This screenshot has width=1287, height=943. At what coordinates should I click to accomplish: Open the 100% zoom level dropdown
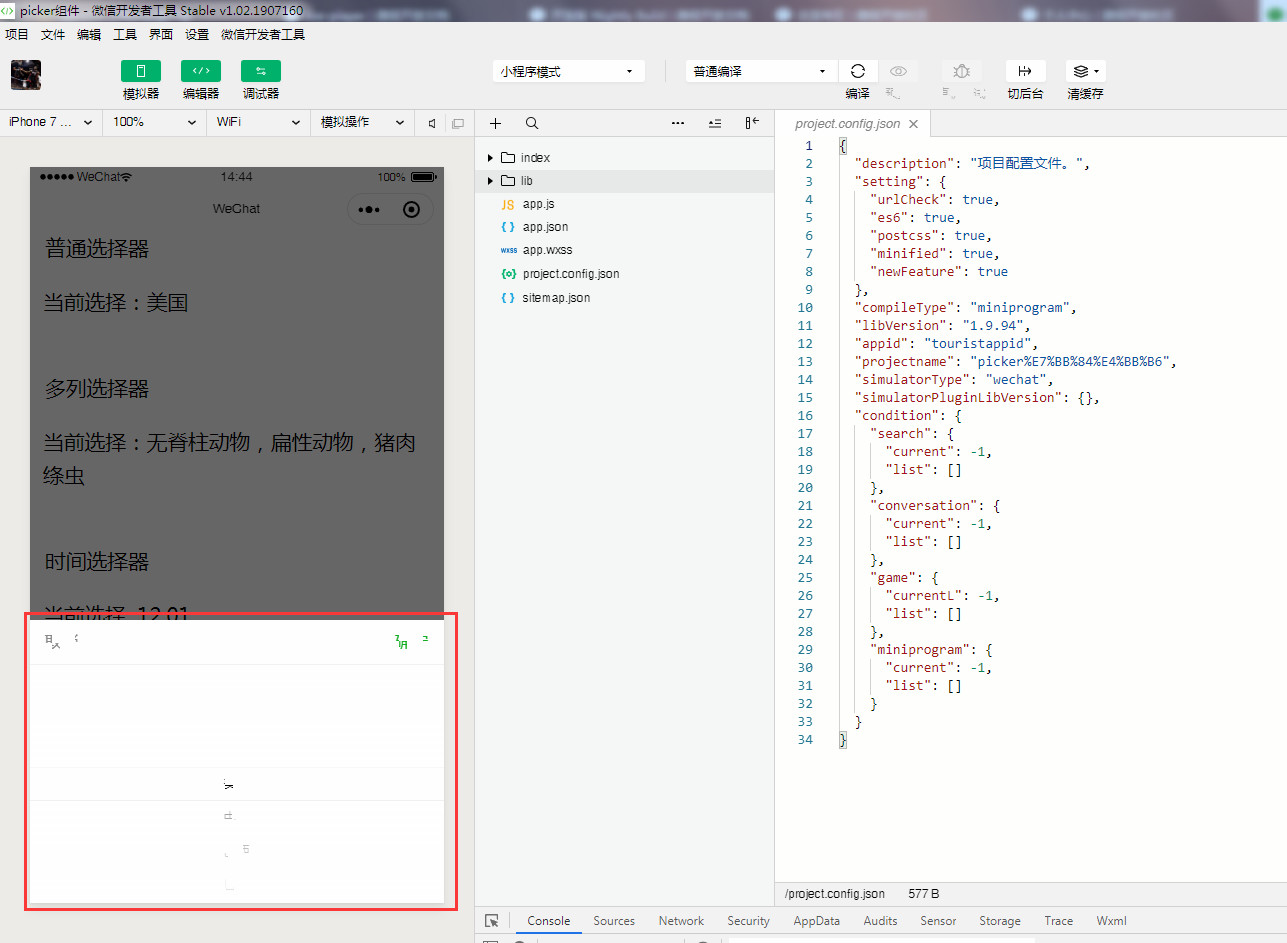(x=155, y=122)
